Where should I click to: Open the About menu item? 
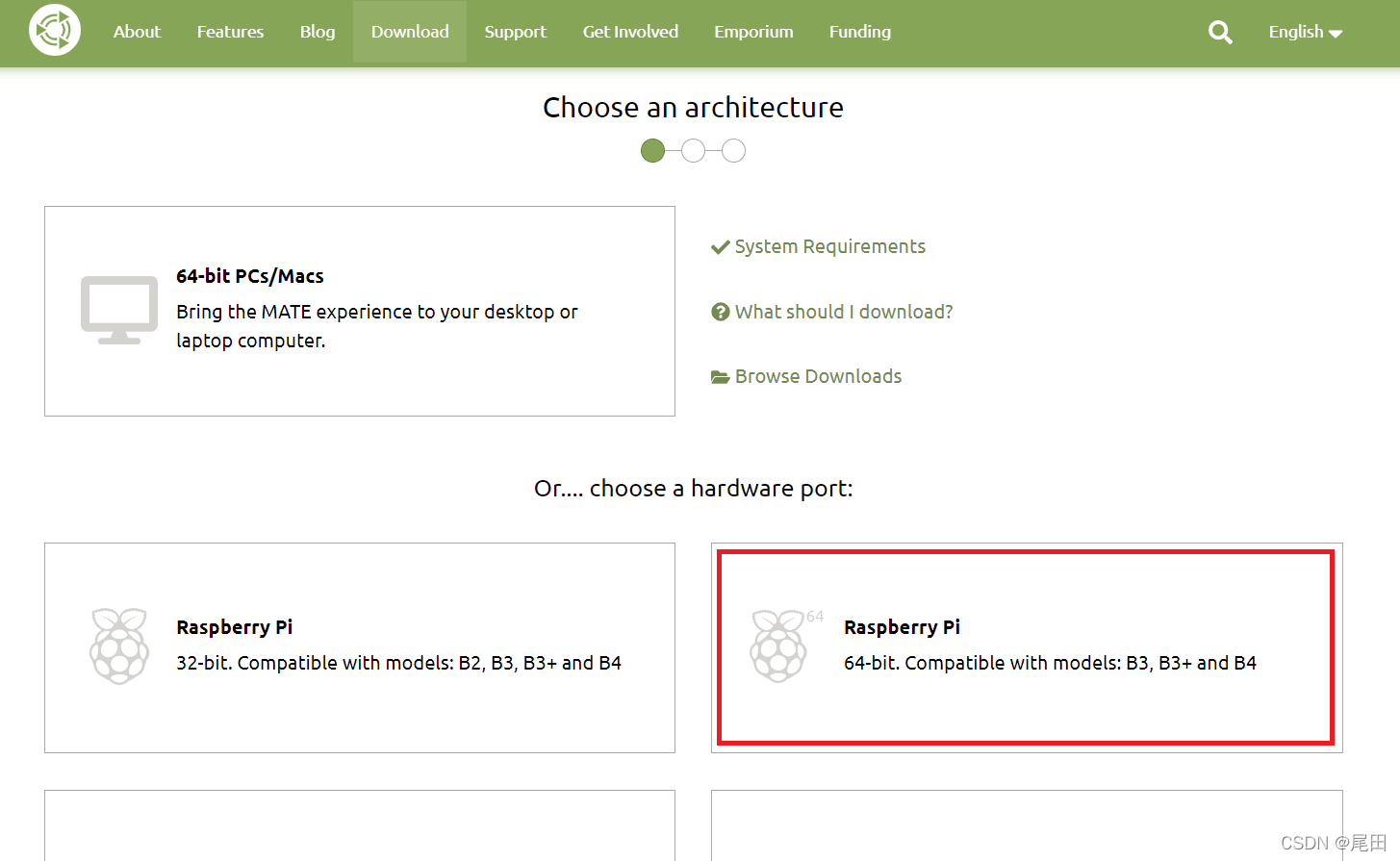tap(137, 32)
